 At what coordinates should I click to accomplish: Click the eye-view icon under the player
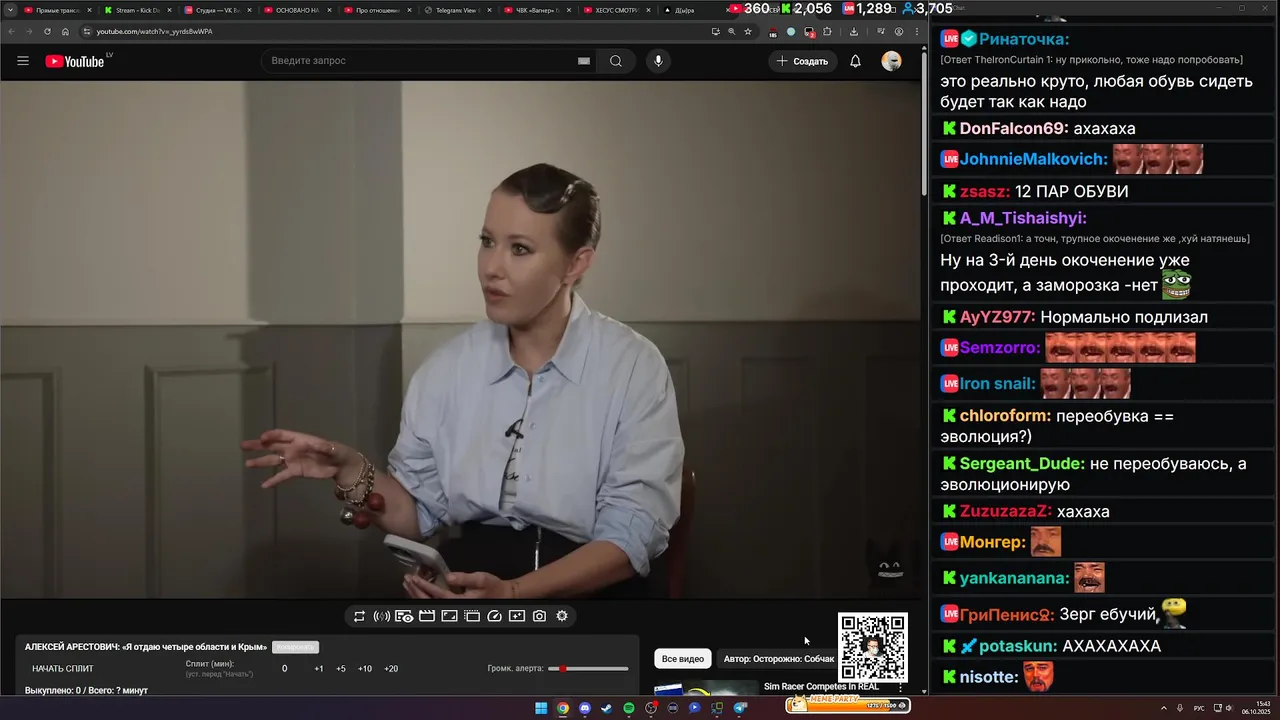(404, 616)
